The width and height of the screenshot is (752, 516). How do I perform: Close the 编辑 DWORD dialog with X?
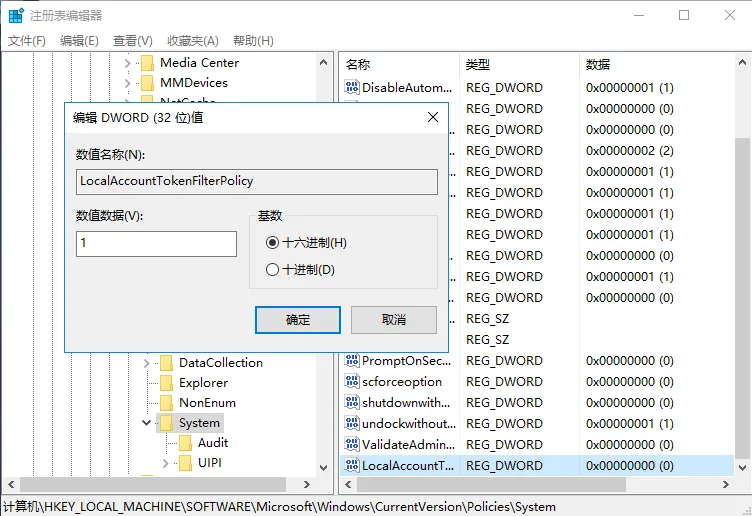click(433, 117)
